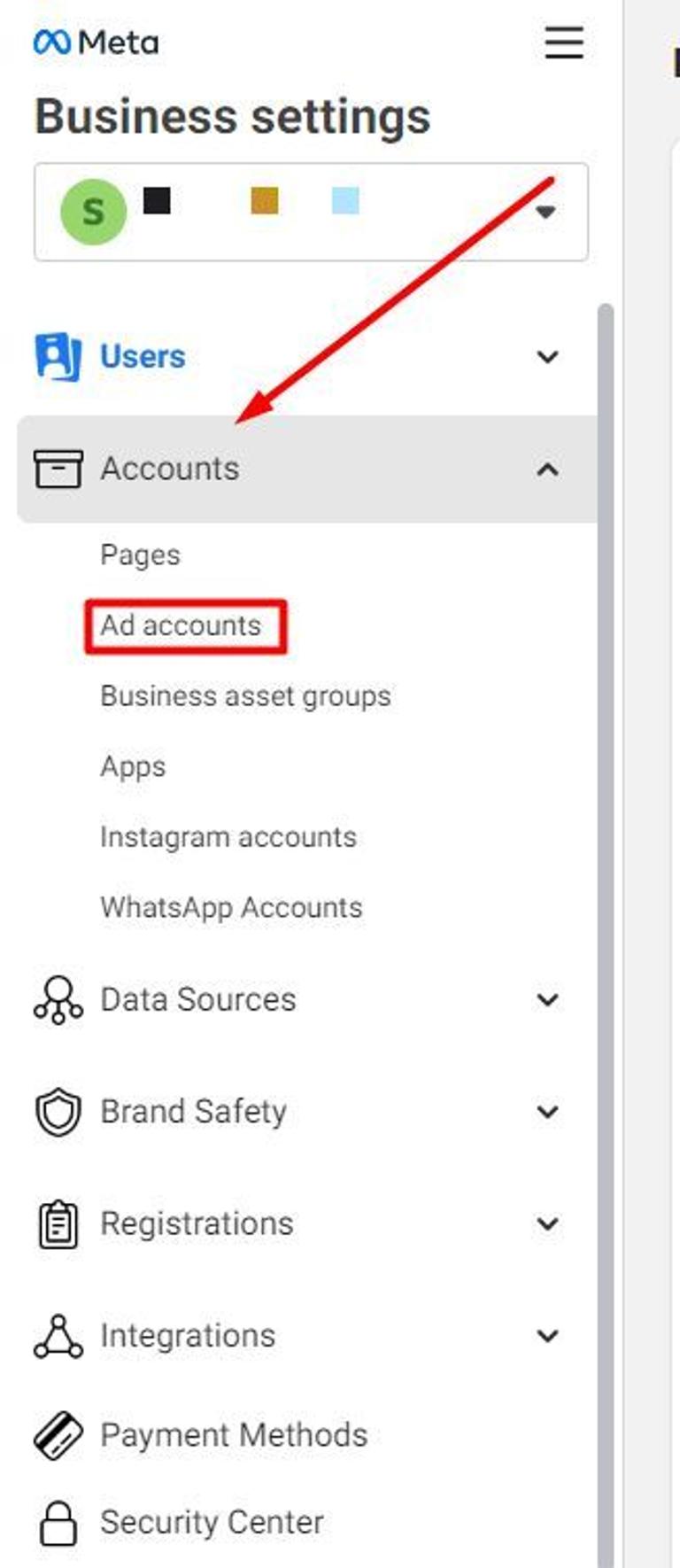The height and width of the screenshot is (1568, 680).
Task: Open Business asset groups link
Action: click(245, 696)
